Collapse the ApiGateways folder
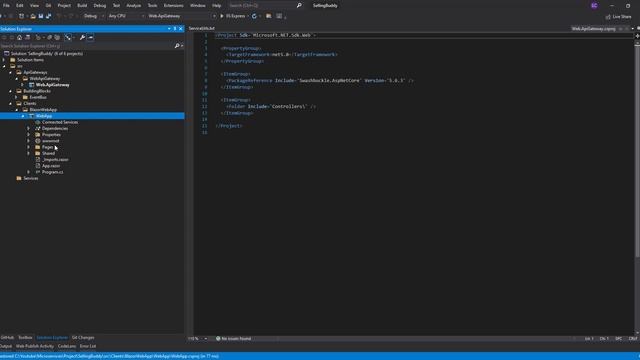Image resolution: width=640 pixels, height=360 pixels. [x=11, y=72]
